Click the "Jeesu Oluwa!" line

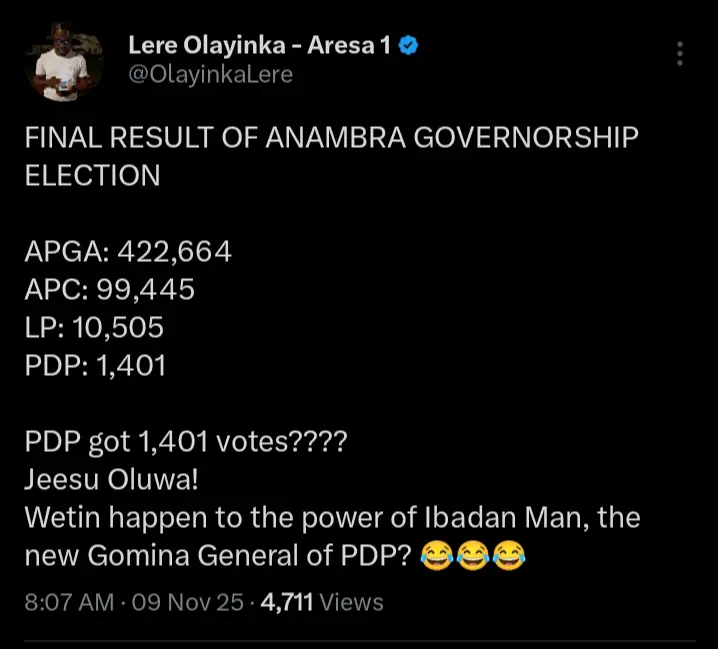pos(111,481)
